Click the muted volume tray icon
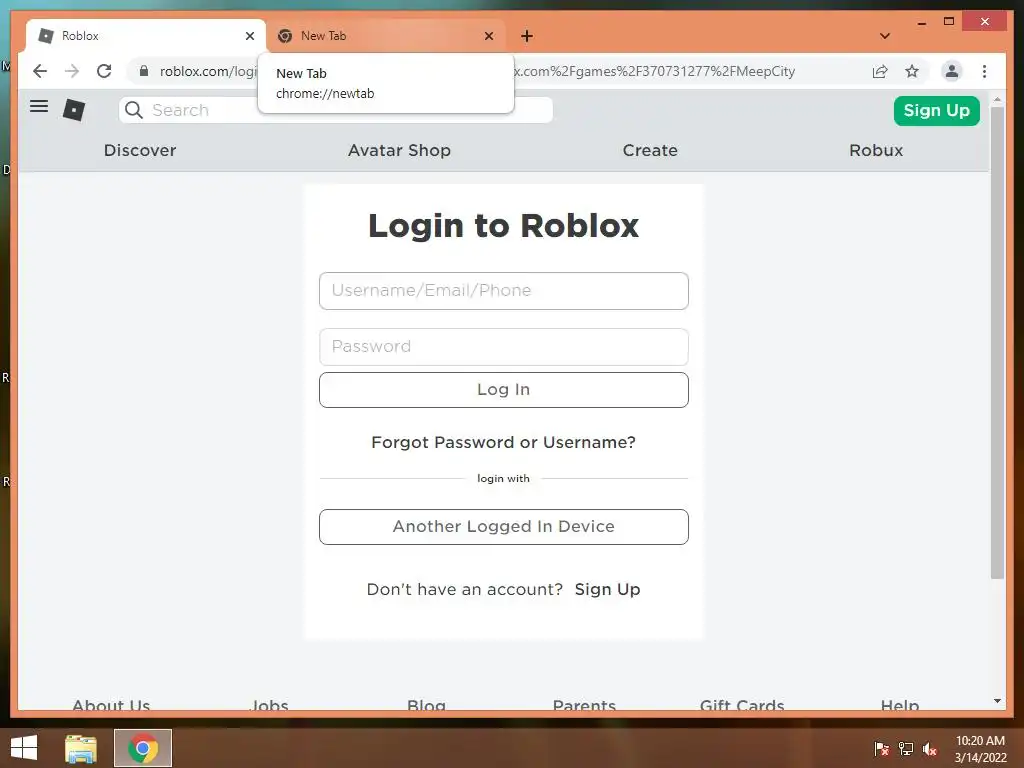Viewport: 1024px width, 768px height. coord(930,748)
